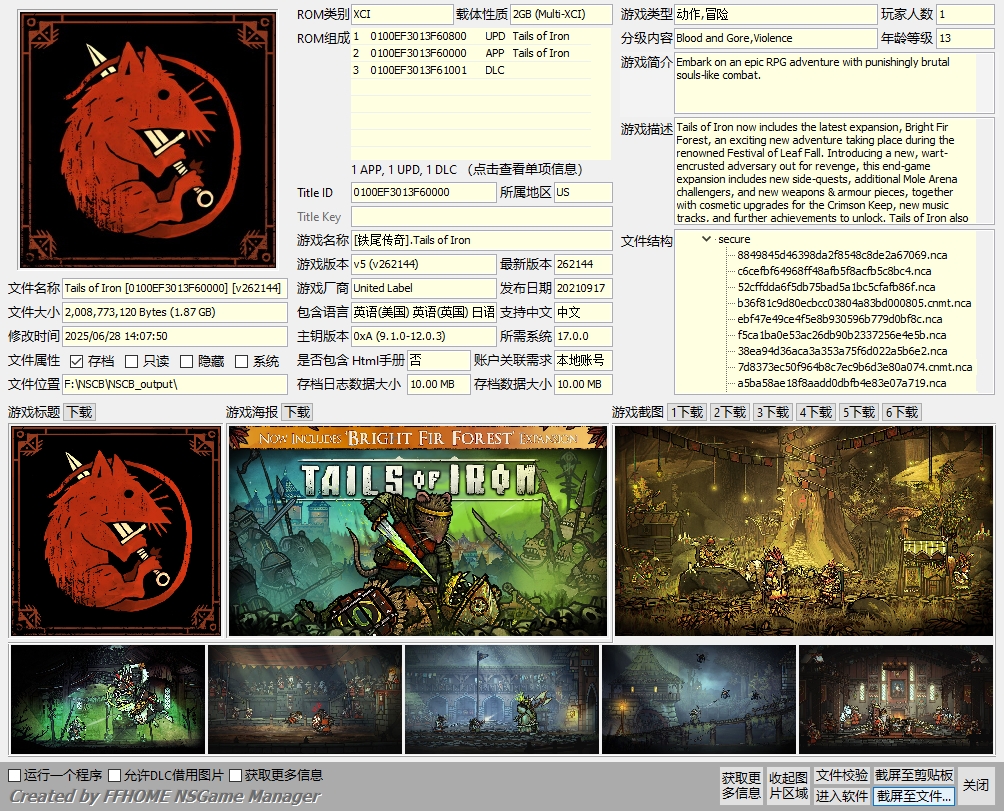Click the 主钥版本 field 0xA
The width and height of the screenshot is (1004, 811).
tap(423, 336)
